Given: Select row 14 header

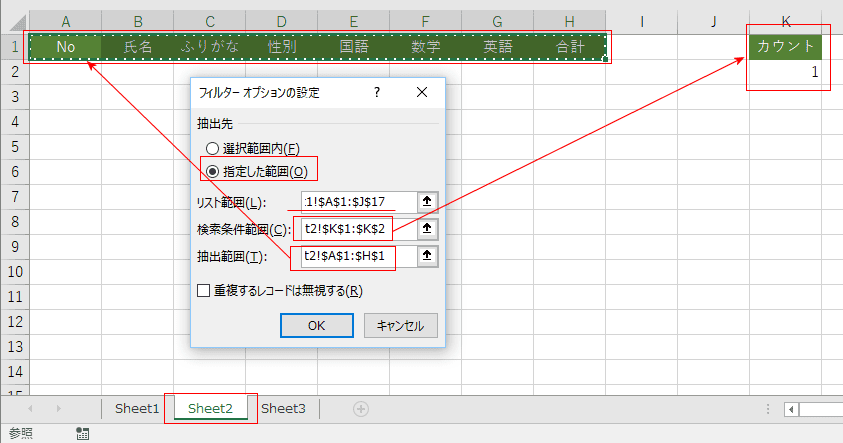Looking at the screenshot, I should [x=15, y=371].
